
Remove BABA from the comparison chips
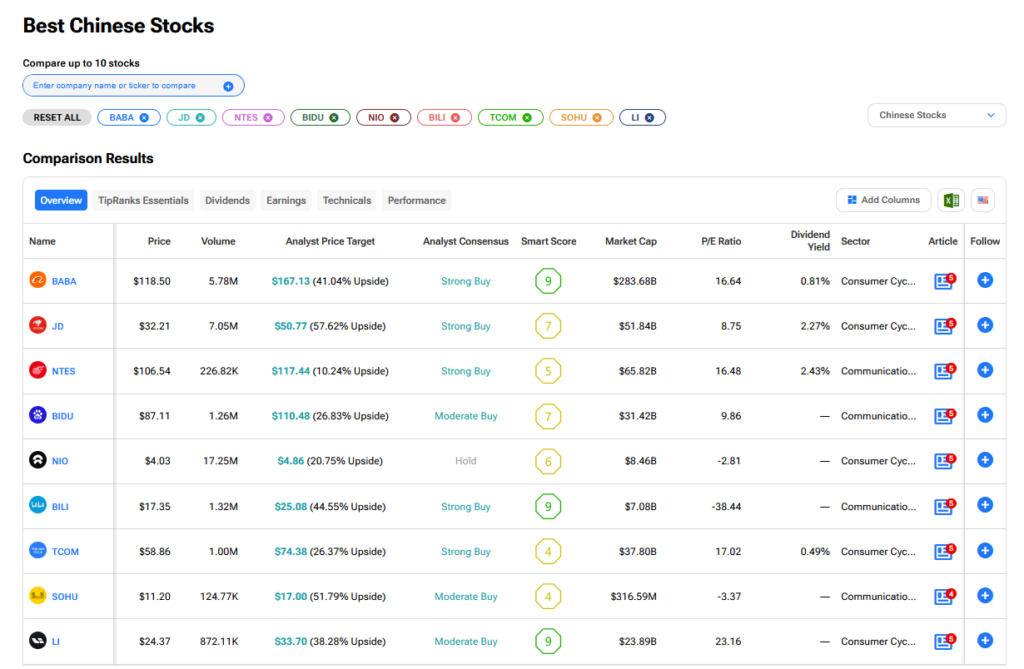[144, 118]
